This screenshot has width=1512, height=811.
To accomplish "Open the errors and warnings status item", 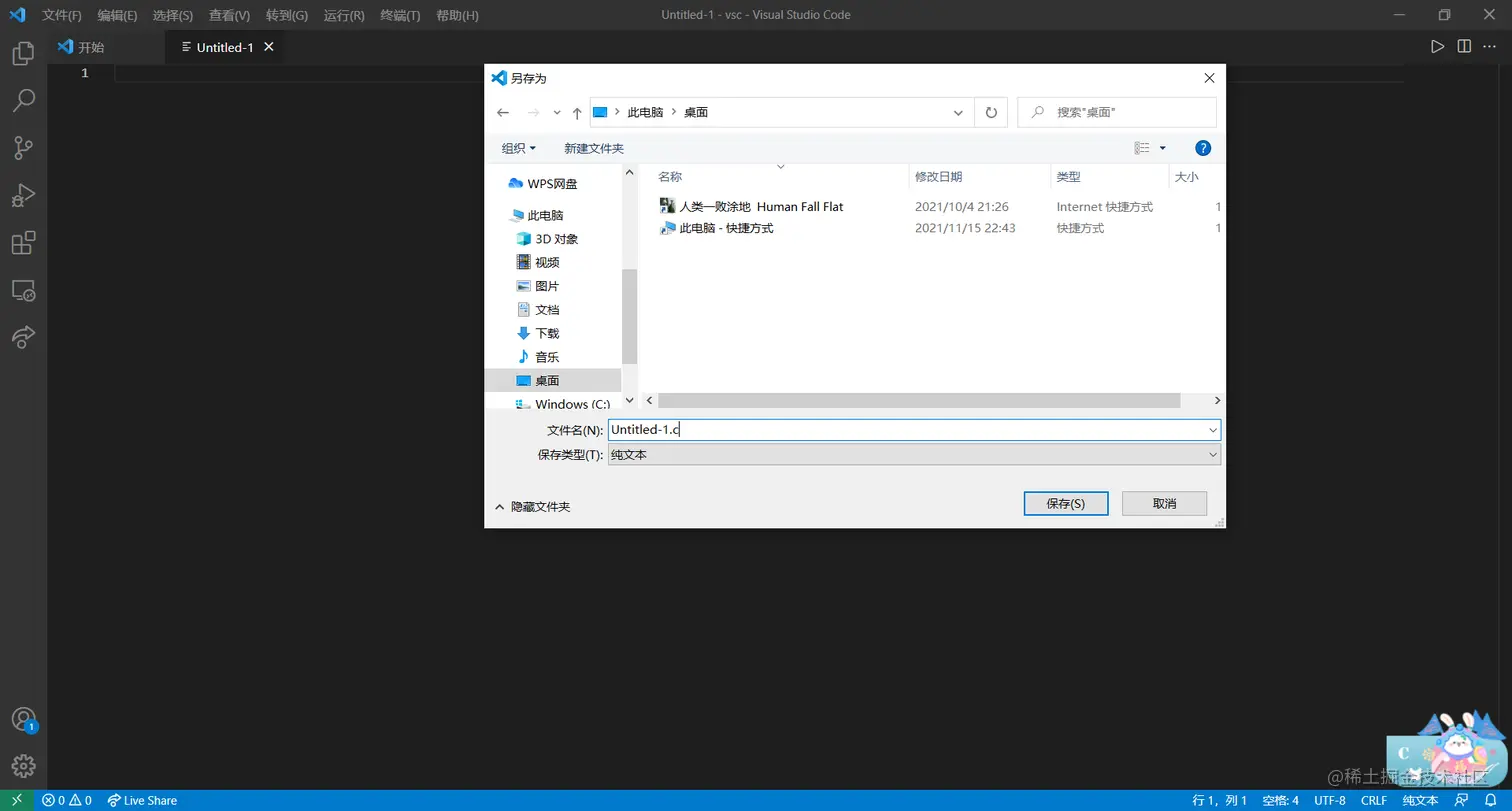I will point(67,800).
